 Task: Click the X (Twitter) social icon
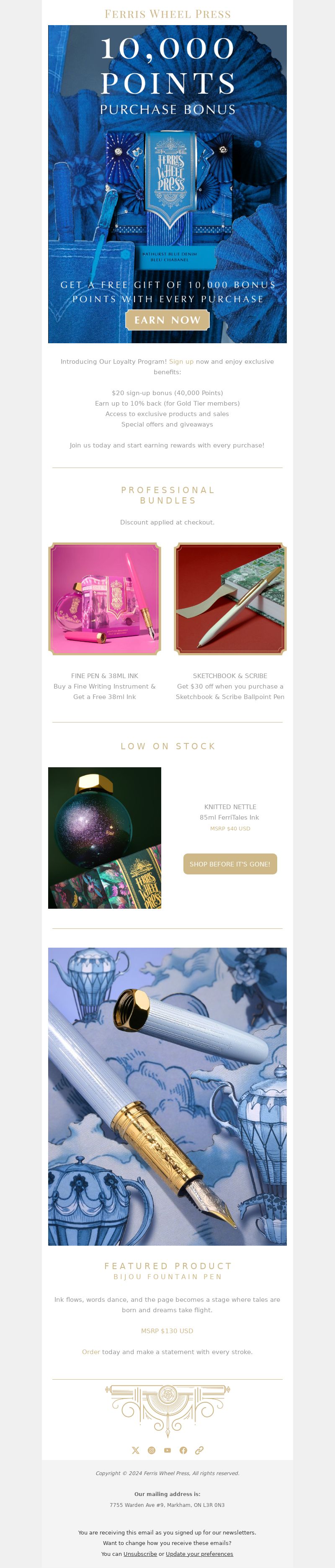135,1450
